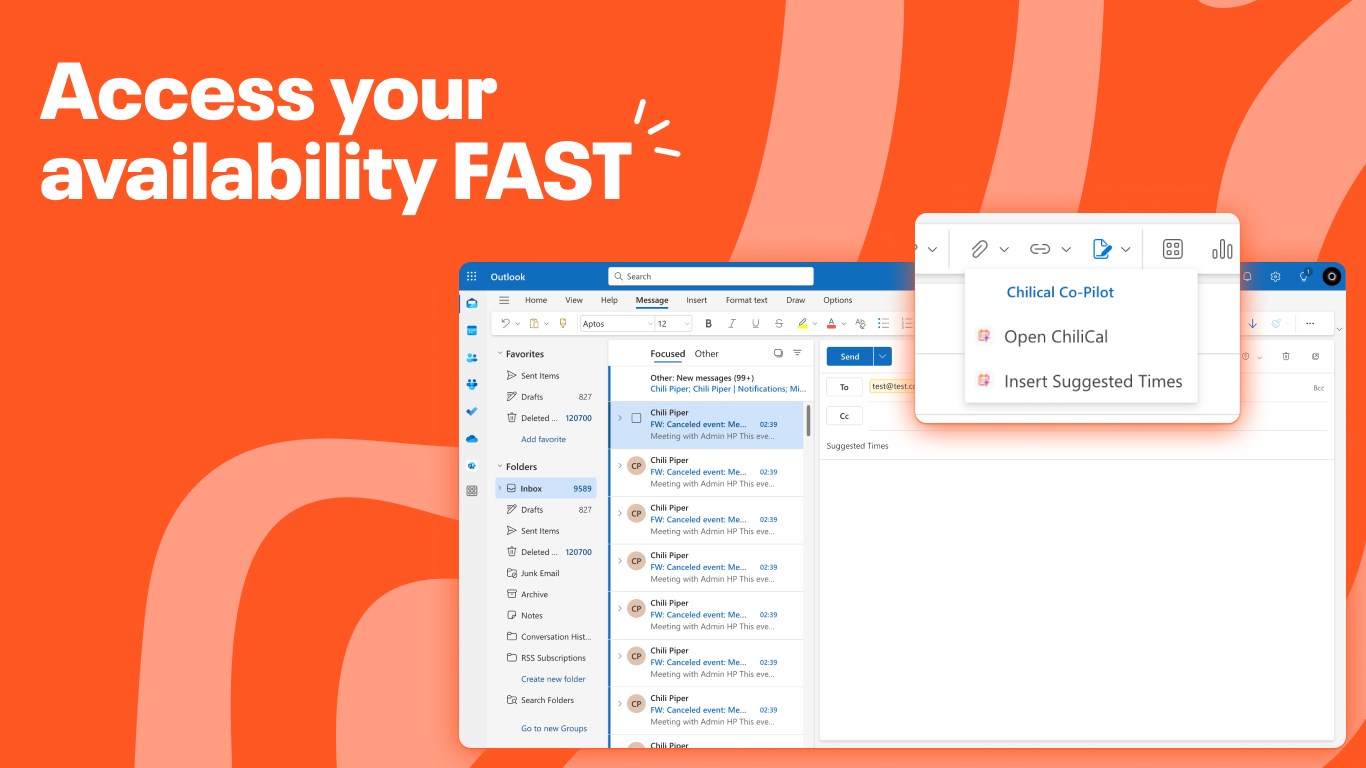Open the Undo dropdown arrow
Image resolution: width=1366 pixels, height=768 pixels.
tap(517, 324)
